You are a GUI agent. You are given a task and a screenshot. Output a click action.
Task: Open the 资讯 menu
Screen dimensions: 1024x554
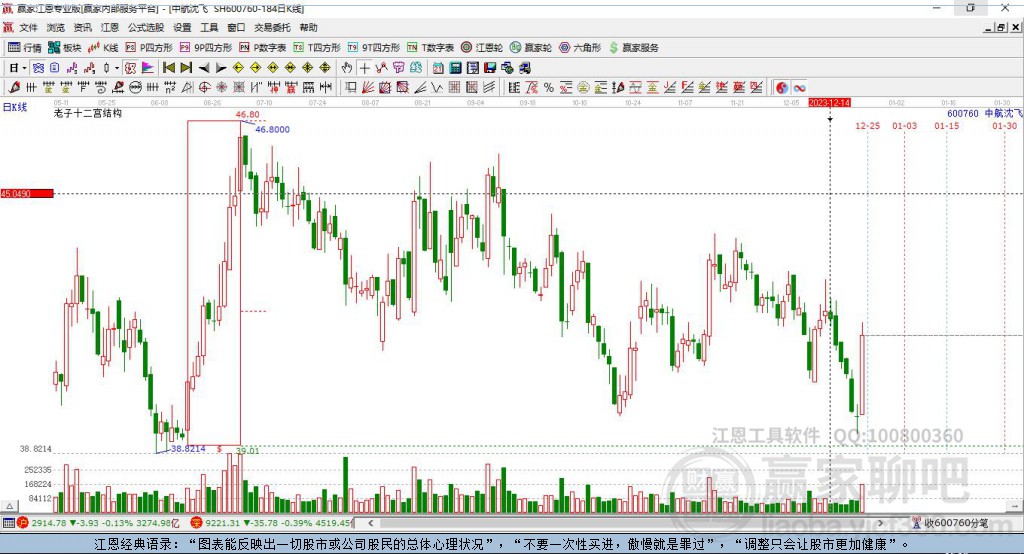coord(82,27)
